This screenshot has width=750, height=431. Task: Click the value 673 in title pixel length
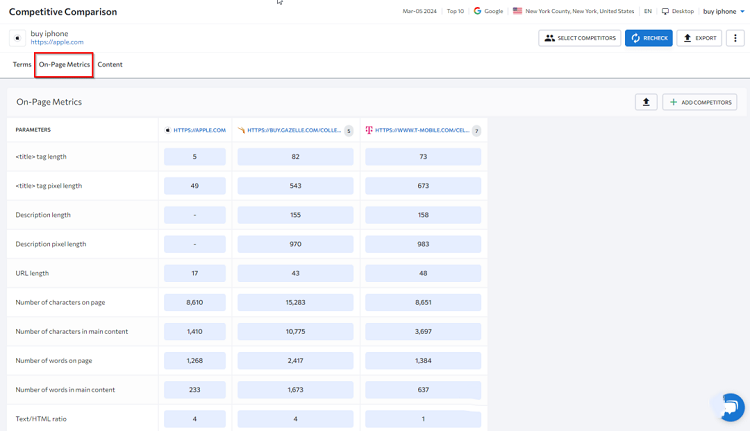pos(423,186)
